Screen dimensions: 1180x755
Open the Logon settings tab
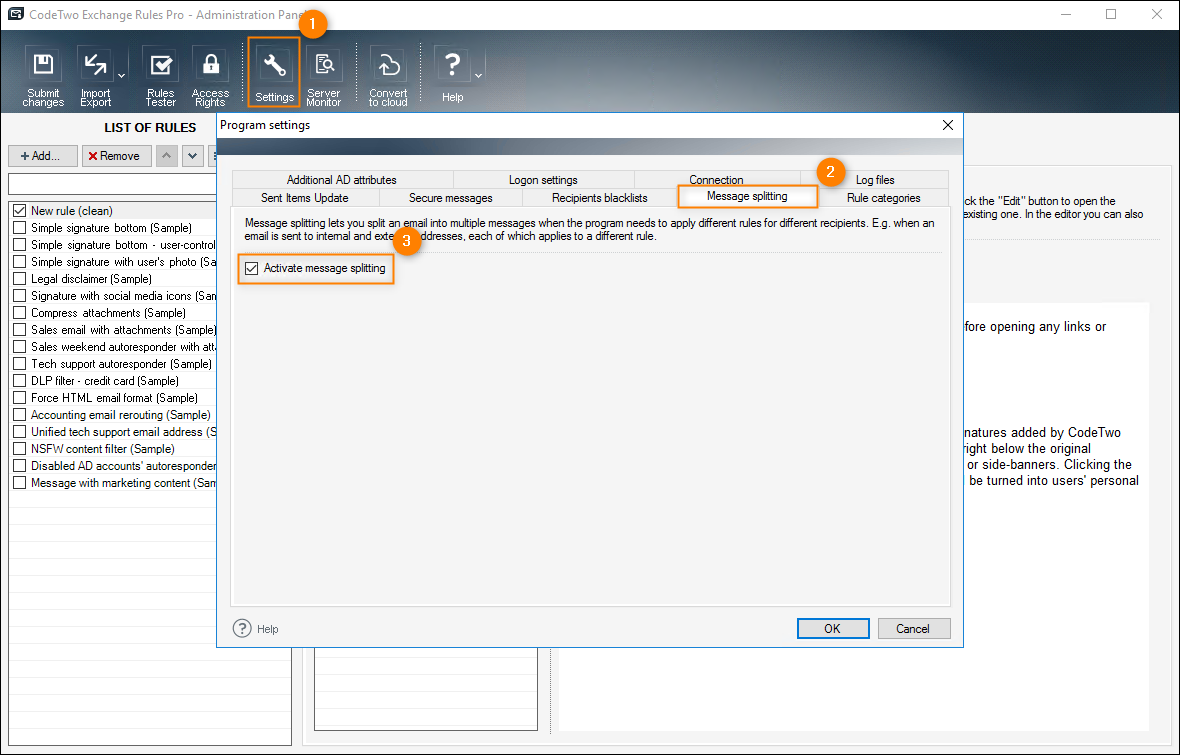pos(543,180)
